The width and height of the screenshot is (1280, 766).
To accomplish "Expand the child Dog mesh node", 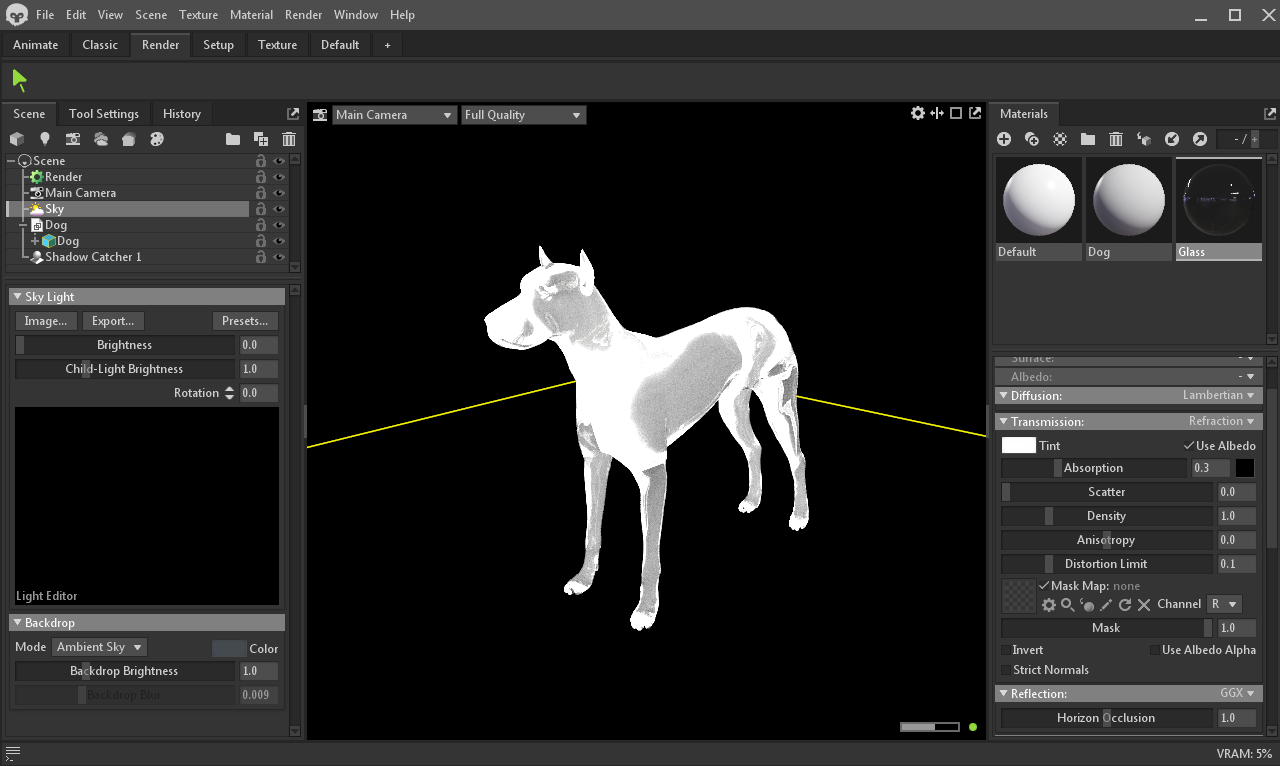I will tap(36, 241).
